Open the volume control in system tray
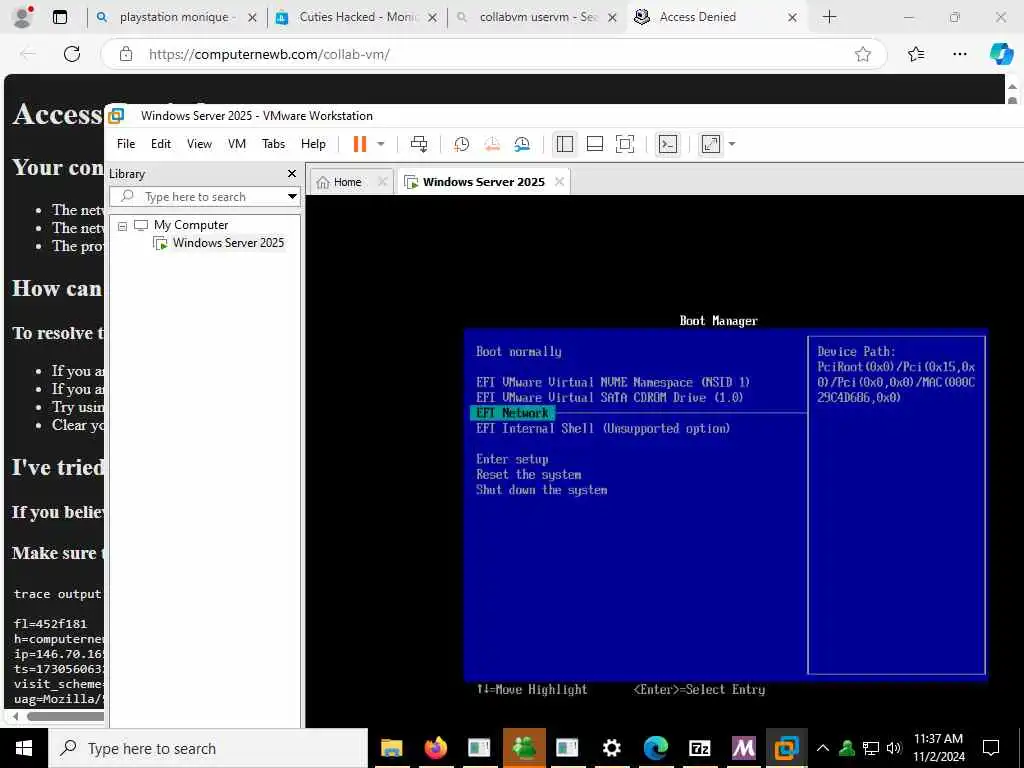The height and width of the screenshot is (768, 1024). click(894, 748)
